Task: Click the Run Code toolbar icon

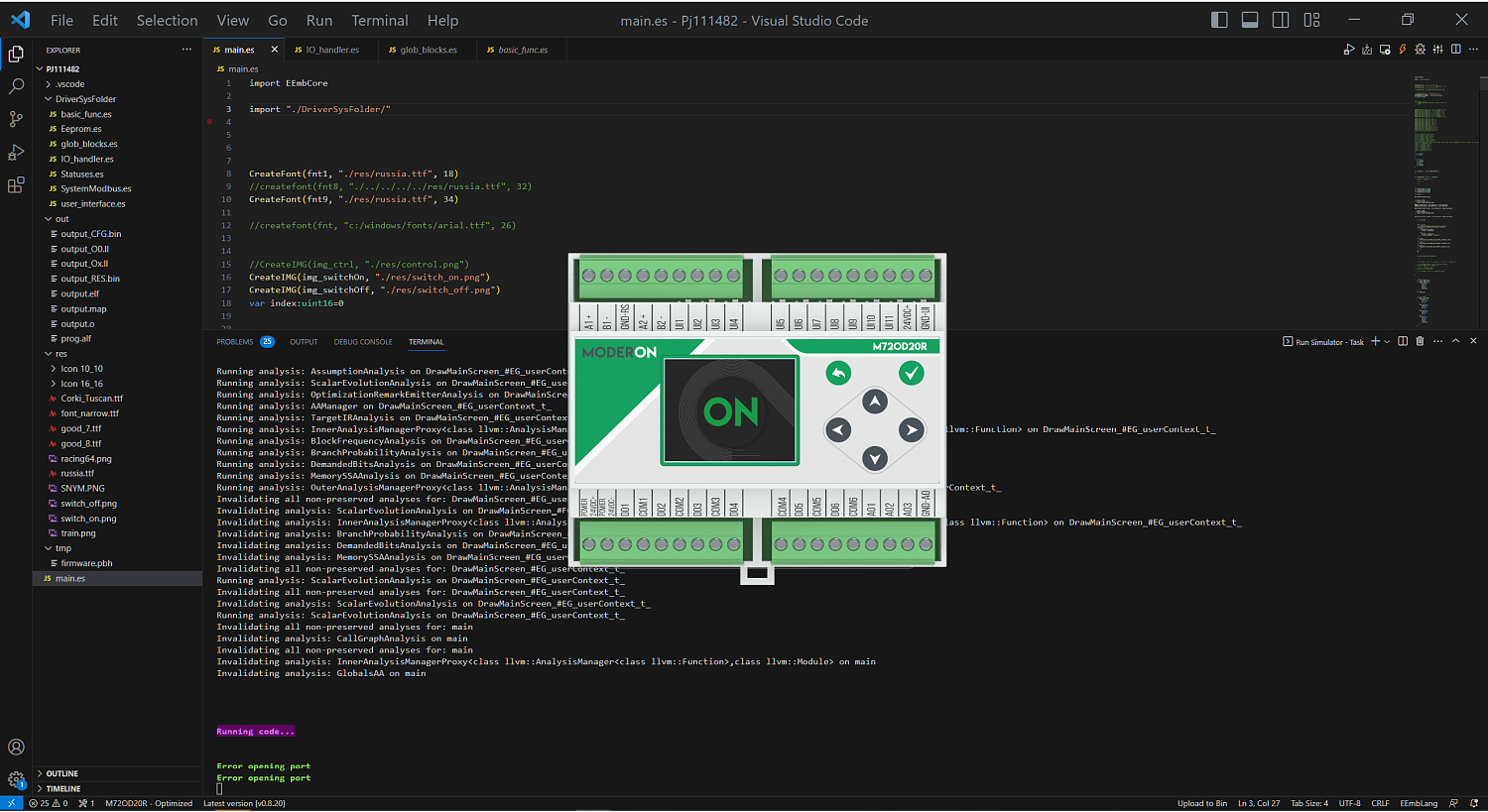Action: coord(1349,49)
